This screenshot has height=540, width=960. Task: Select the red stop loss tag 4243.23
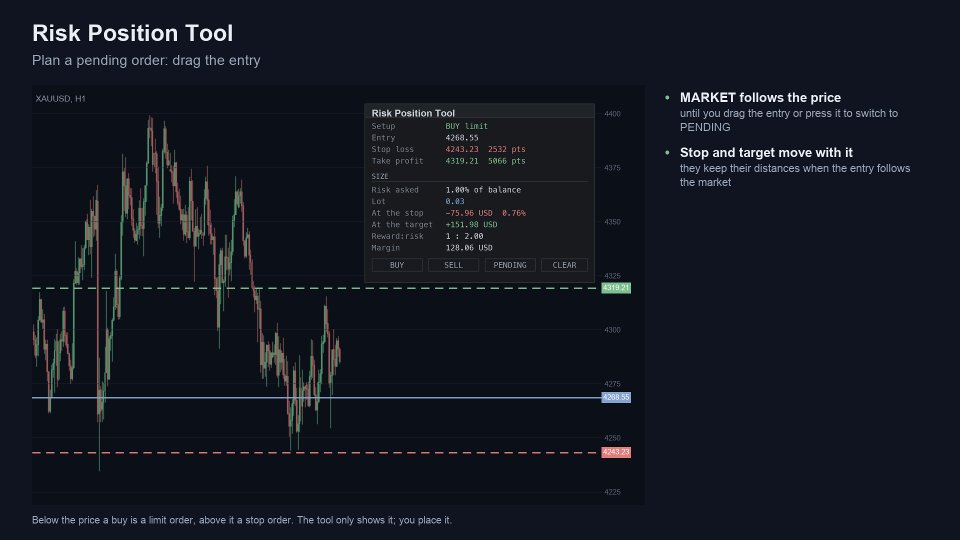click(x=616, y=452)
